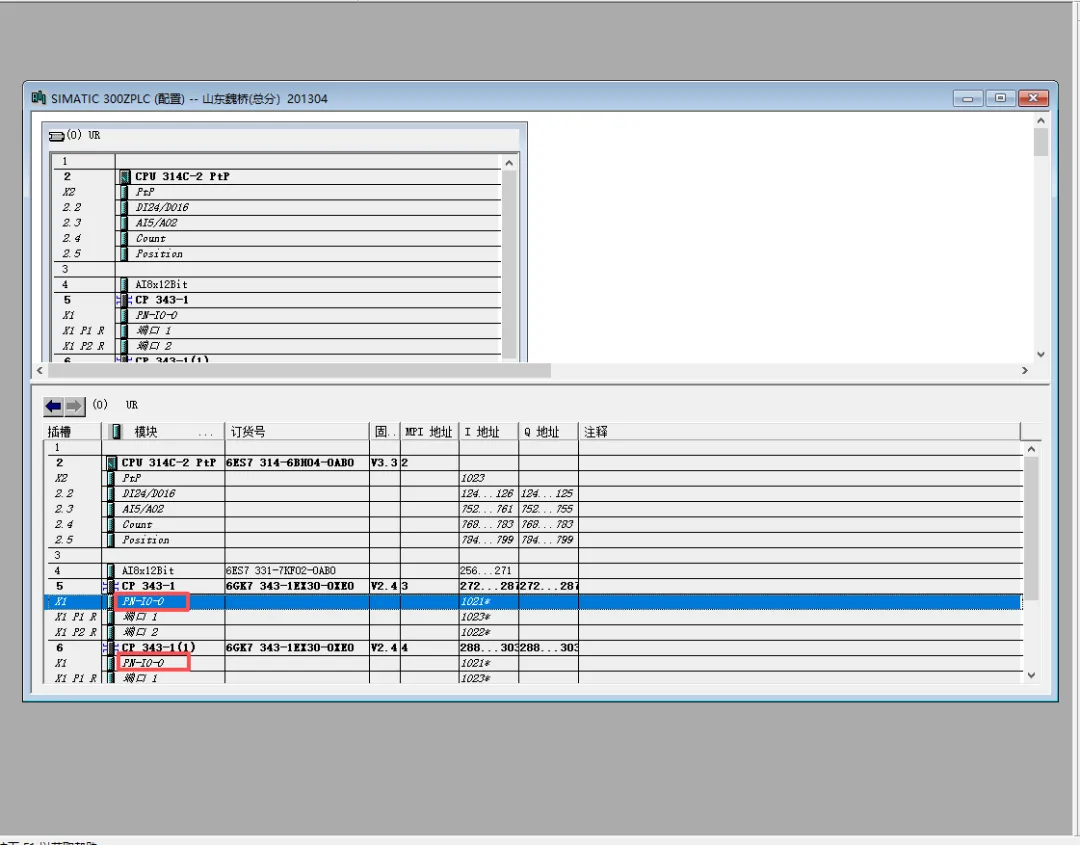This screenshot has height=845, width=1080.
Task: Click slot number 4 in the detail table
Action: 57,570
